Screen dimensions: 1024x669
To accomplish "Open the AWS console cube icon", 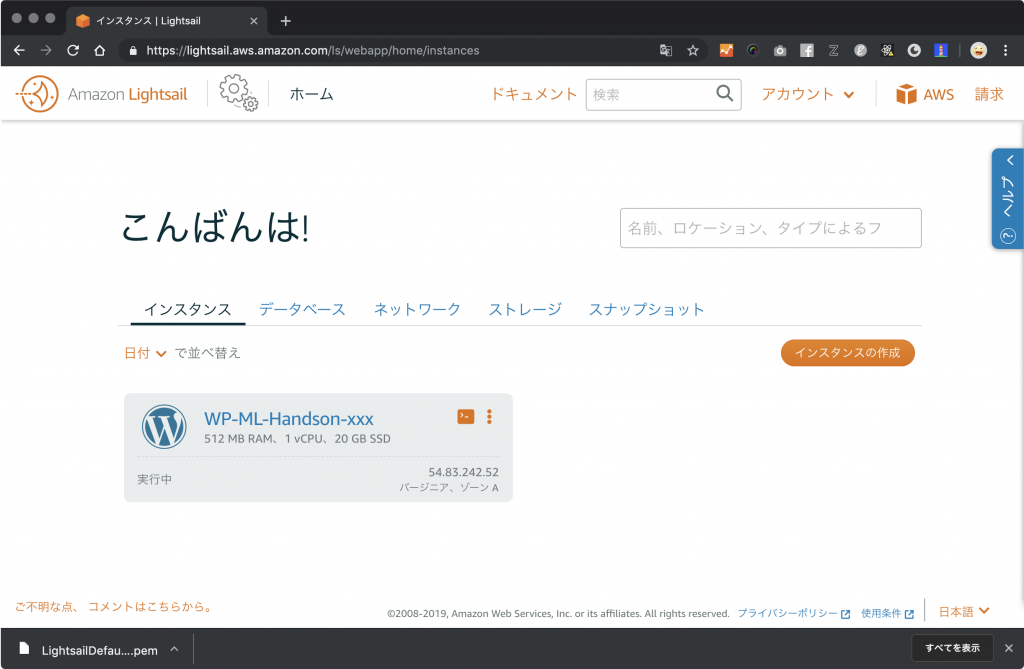I will tap(906, 94).
